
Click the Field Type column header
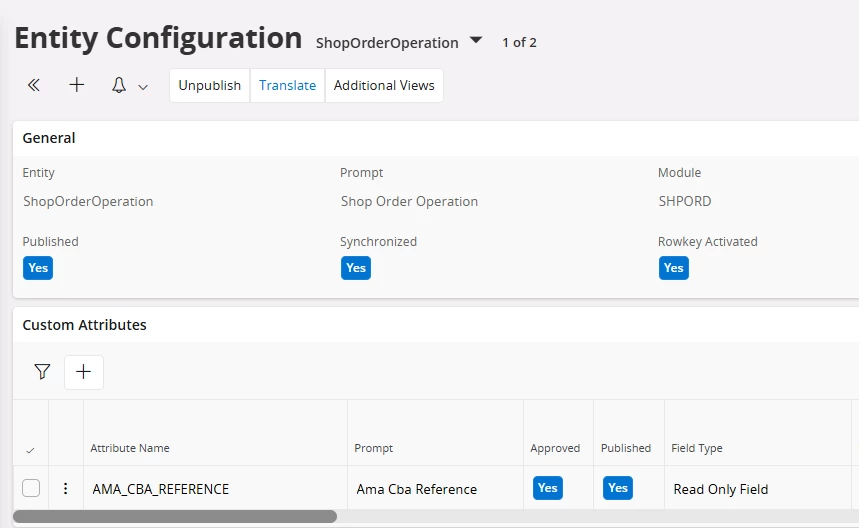click(697, 449)
